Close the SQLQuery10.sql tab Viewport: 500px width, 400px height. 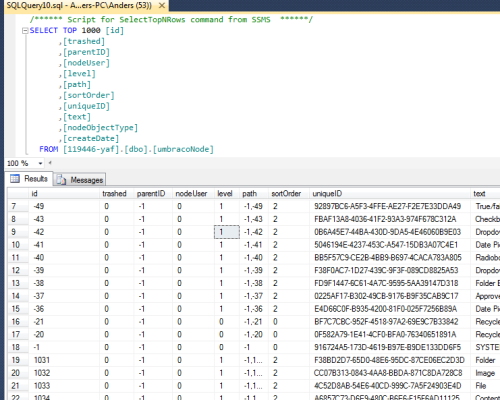162,5
